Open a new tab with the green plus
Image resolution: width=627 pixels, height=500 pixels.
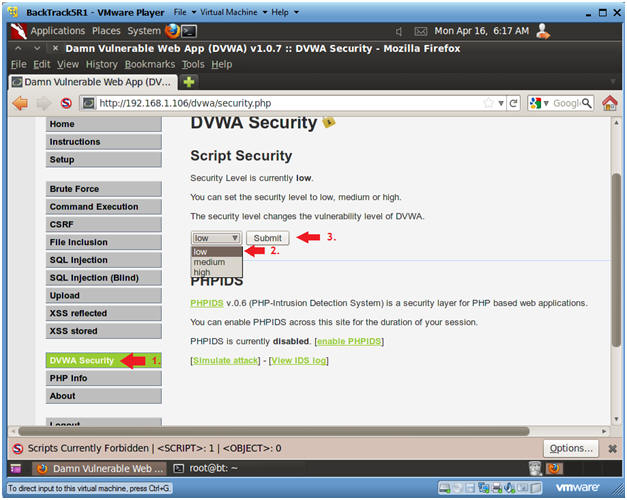click(189, 82)
